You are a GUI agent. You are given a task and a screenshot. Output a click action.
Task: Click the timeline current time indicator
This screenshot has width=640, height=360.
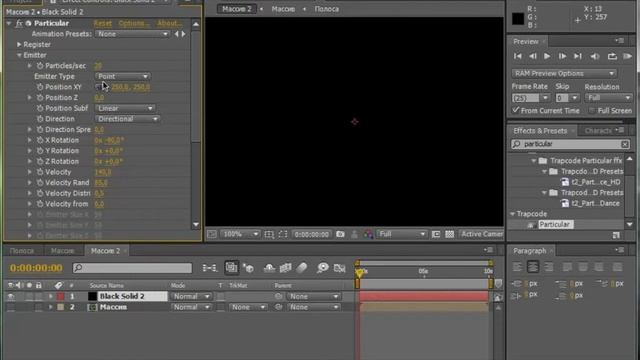pos(360,272)
